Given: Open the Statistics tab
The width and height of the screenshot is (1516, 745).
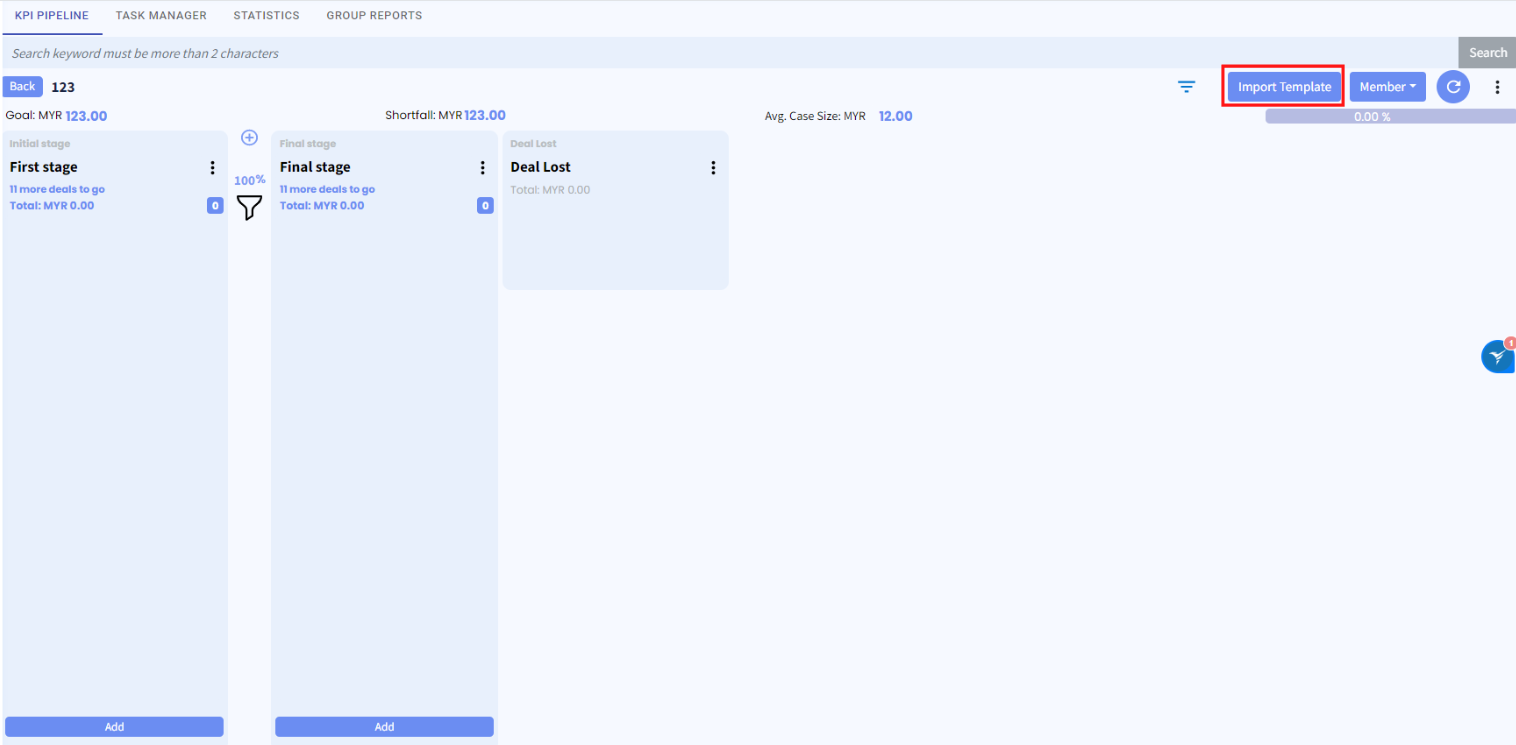Looking at the screenshot, I should coord(266,16).
